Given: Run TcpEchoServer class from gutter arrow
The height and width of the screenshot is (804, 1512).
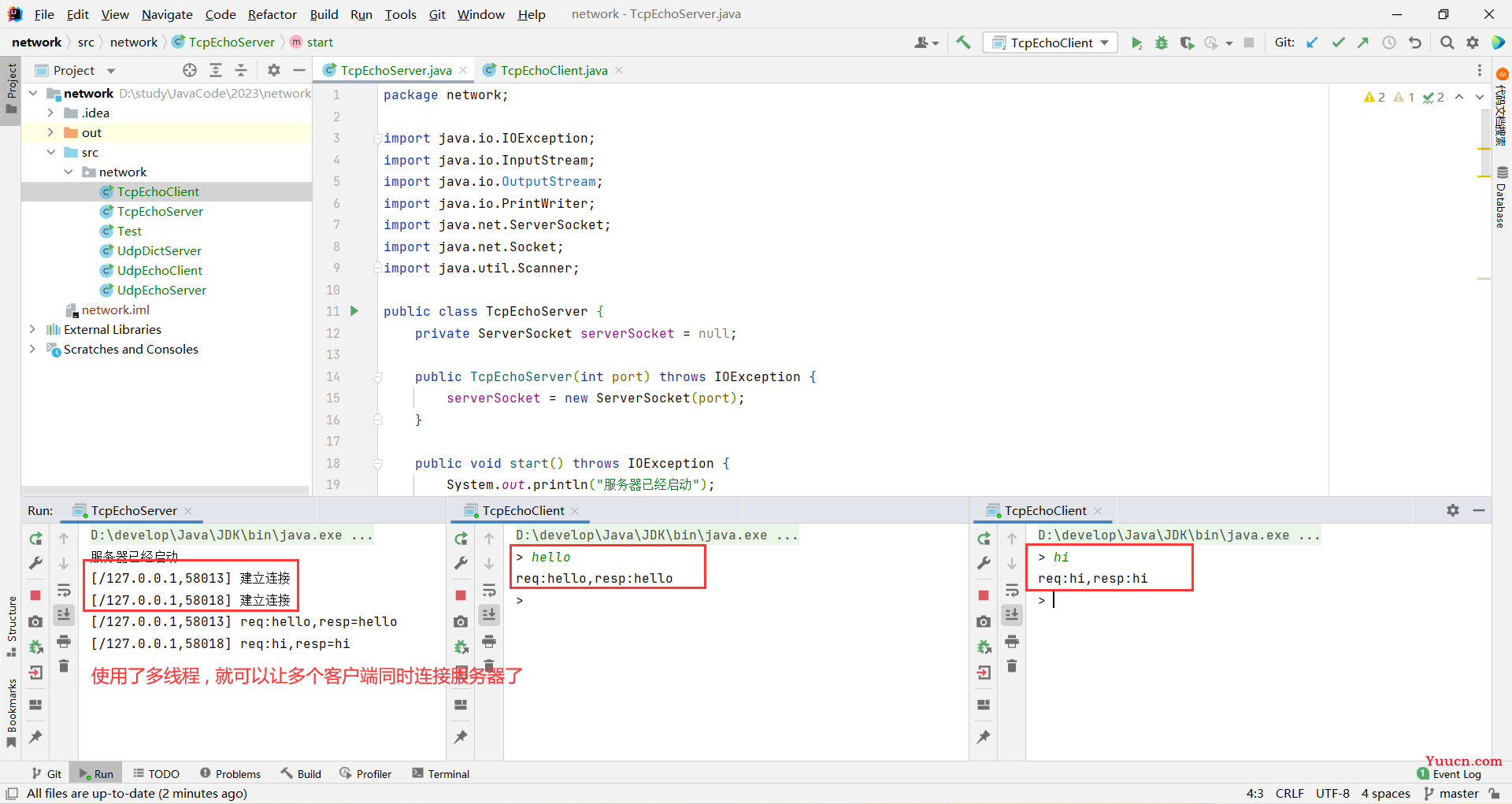Looking at the screenshot, I should pos(354,311).
